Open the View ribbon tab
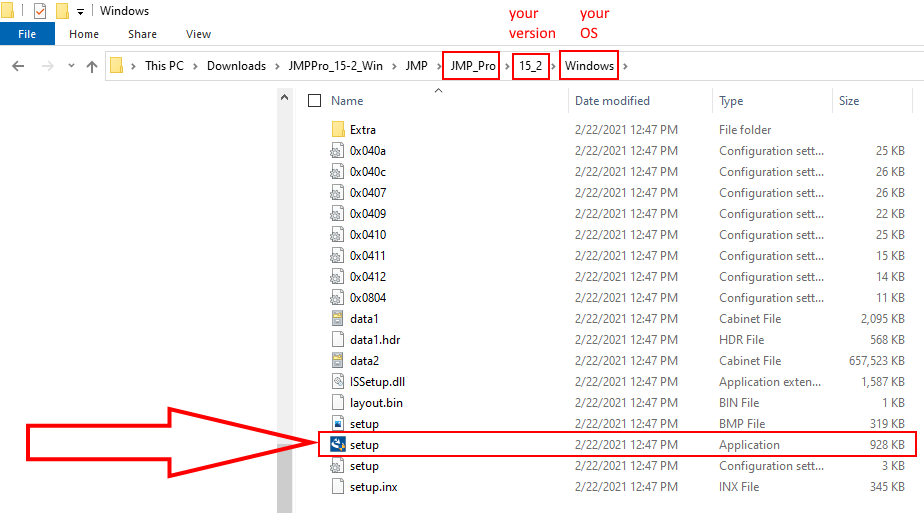The width and height of the screenshot is (924, 513). coord(198,34)
